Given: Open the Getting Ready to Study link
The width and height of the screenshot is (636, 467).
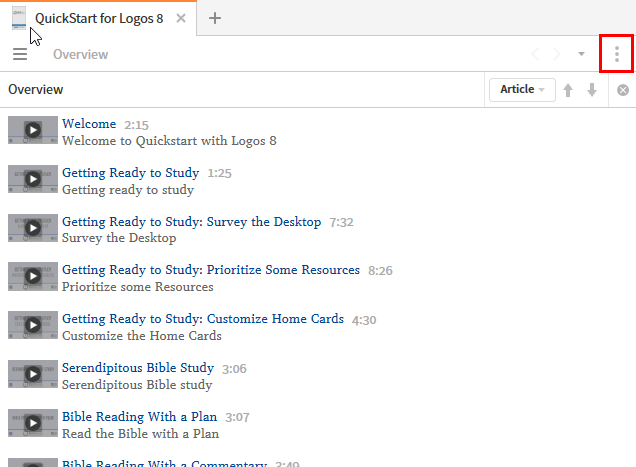Looking at the screenshot, I should 131,173.
